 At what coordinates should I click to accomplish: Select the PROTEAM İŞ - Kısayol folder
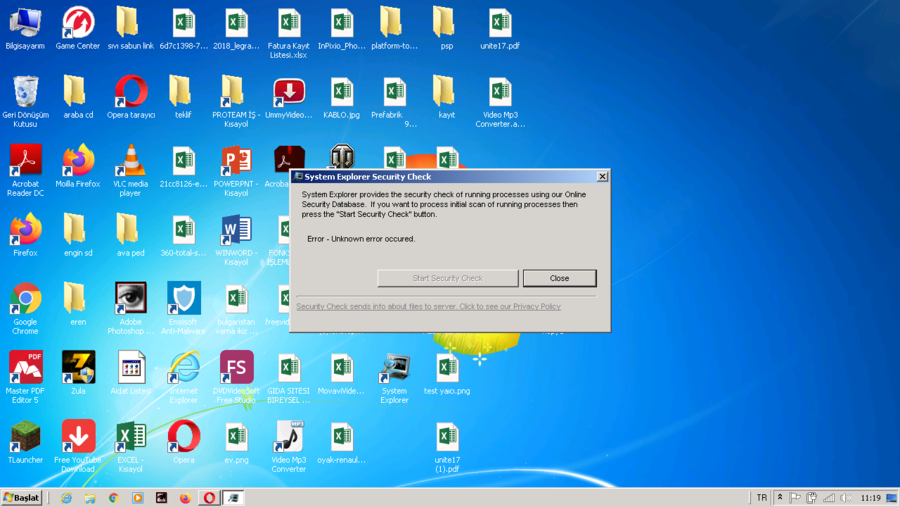point(236,102)
